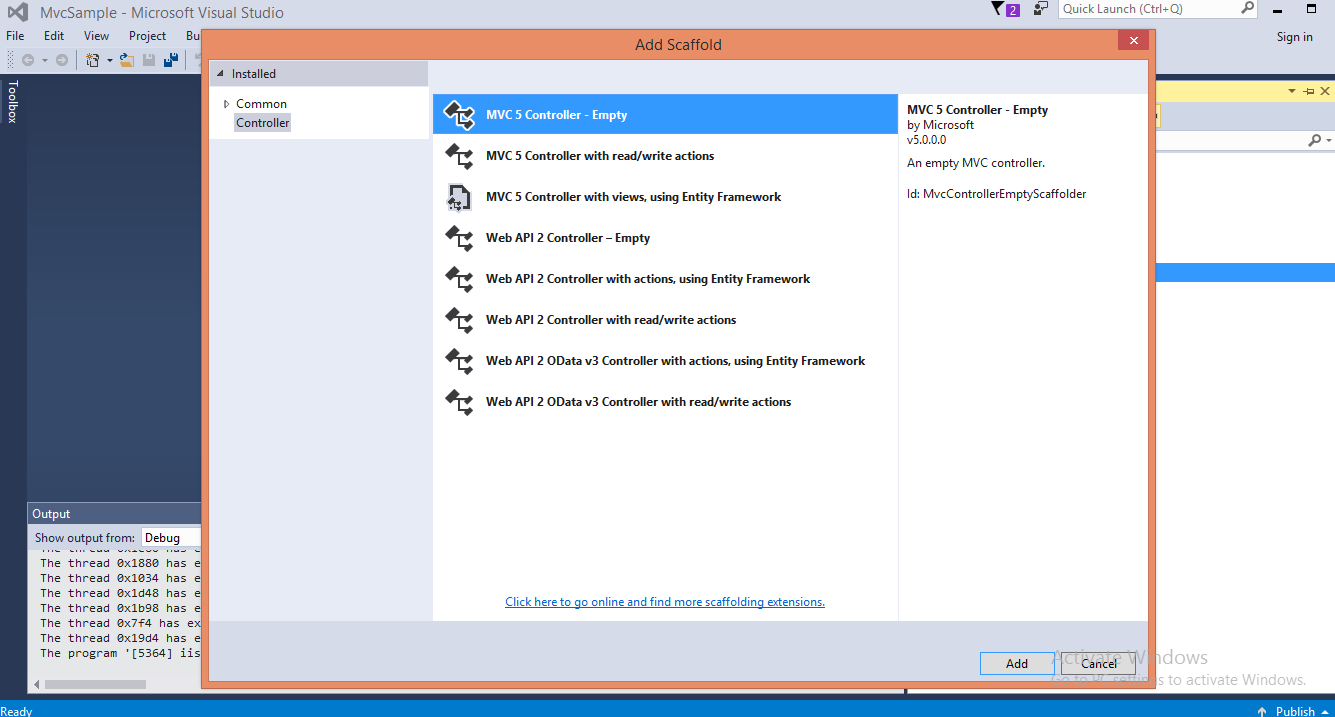
Task: Select MVC 5 Controller with read/write actions
Action: click(665, 156)
